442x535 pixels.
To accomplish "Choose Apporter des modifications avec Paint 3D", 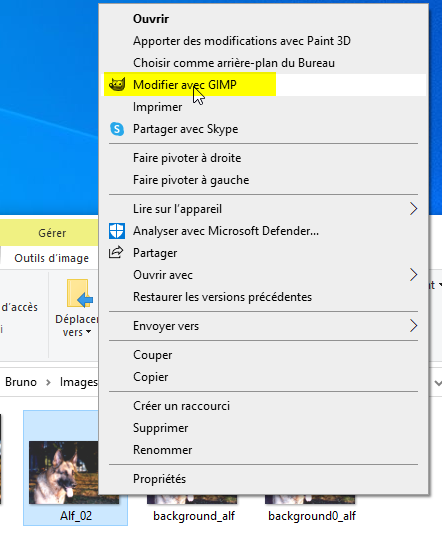I will pyautogui.click(x=242, y=41).
